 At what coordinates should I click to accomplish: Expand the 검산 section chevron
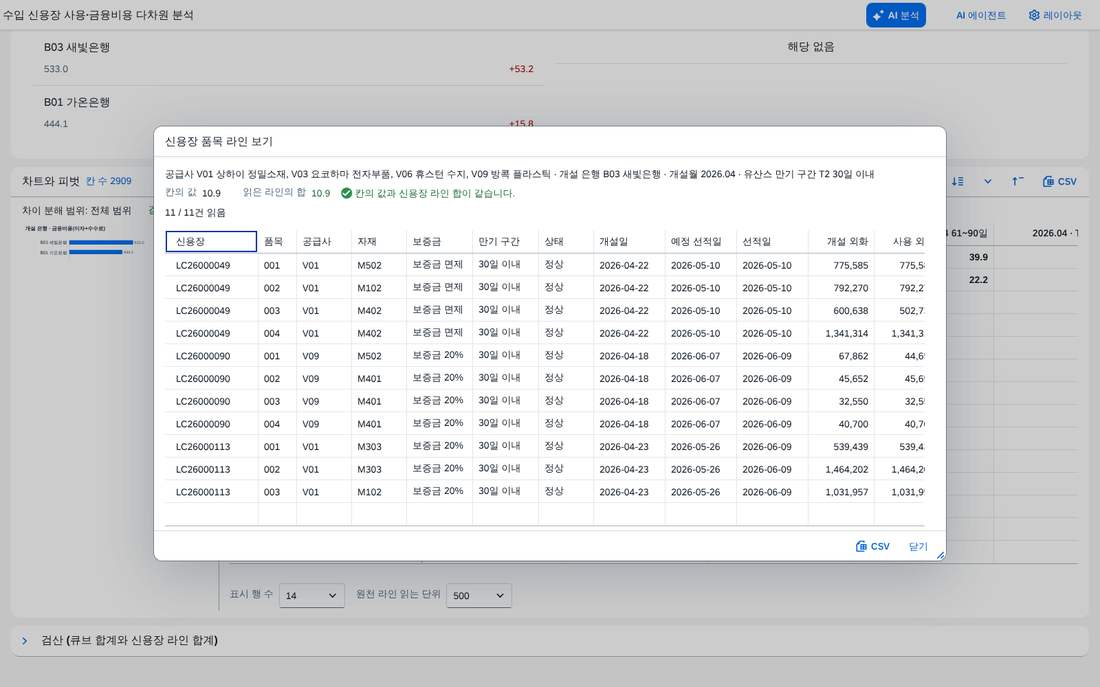point(25,640)
